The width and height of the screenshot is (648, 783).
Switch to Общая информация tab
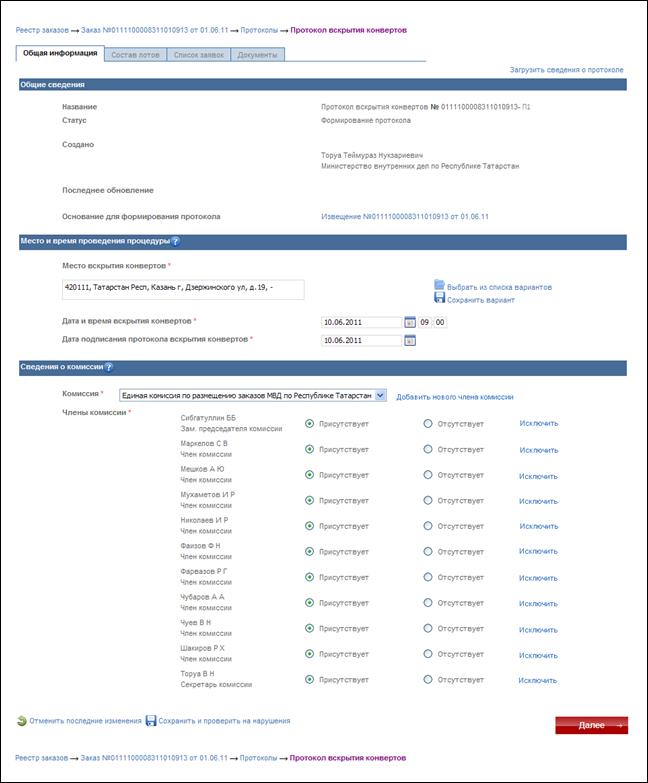tap(60, 53)
